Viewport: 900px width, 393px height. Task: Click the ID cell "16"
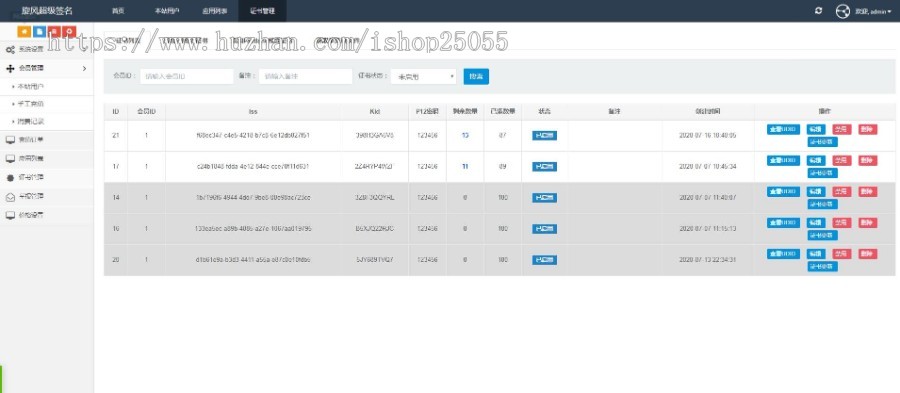[x=115, y=229]
